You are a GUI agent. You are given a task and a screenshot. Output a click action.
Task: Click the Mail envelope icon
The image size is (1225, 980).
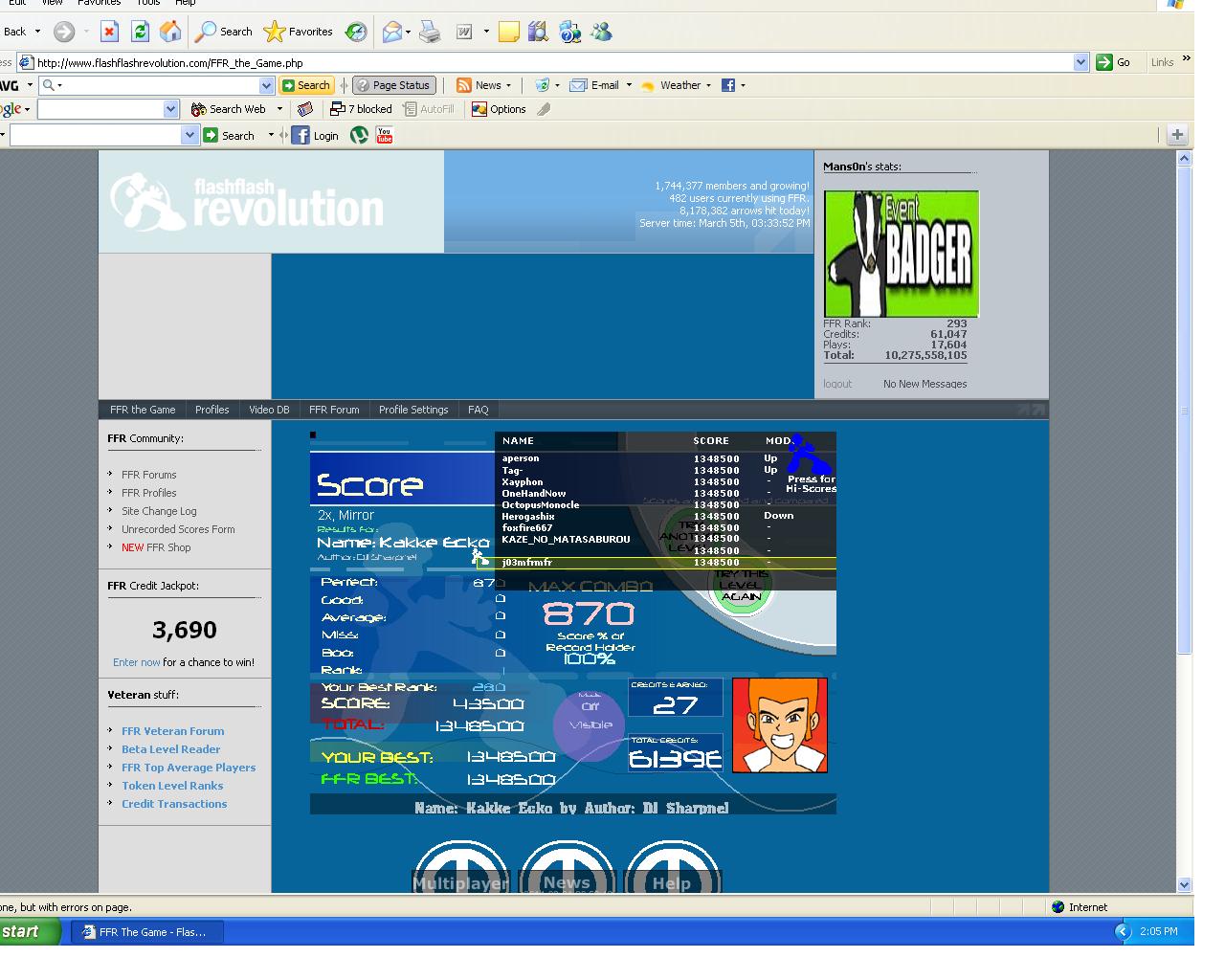click(x=391, y=32)
